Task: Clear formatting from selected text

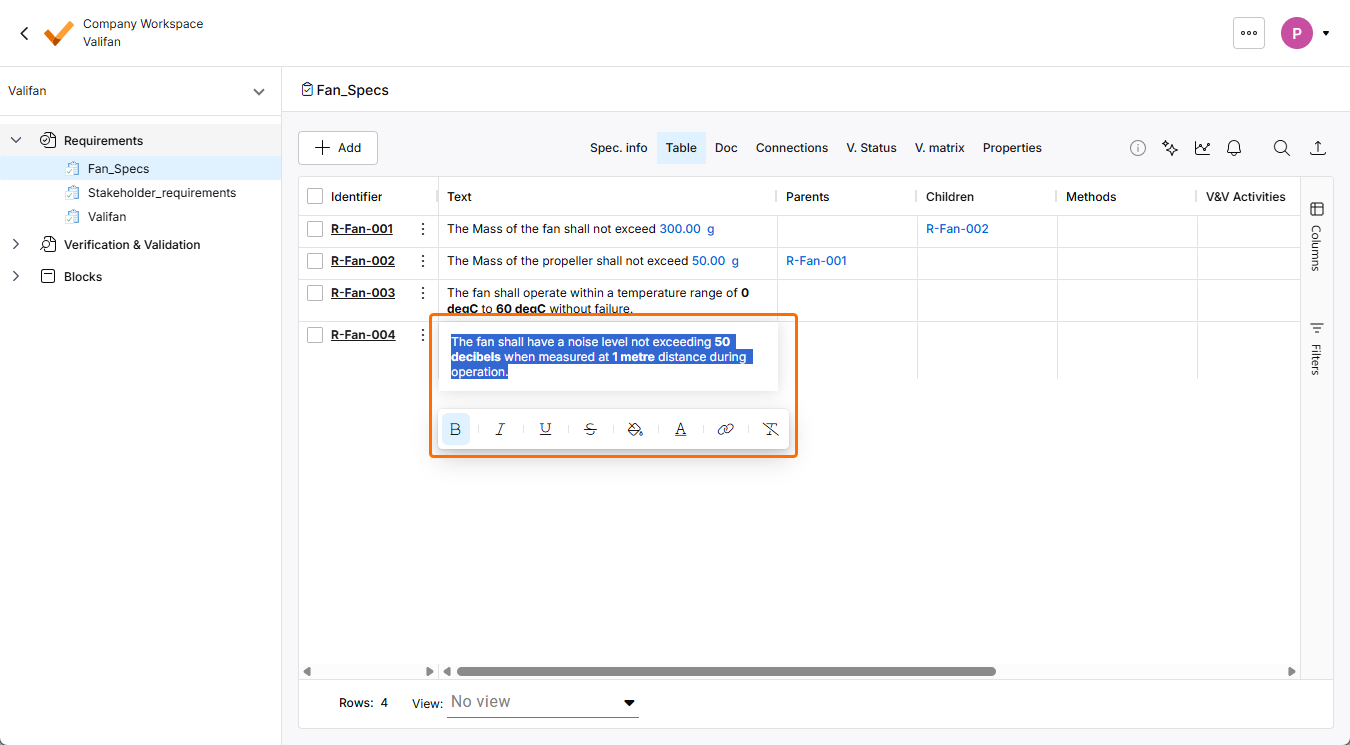Action: (770, 429)
